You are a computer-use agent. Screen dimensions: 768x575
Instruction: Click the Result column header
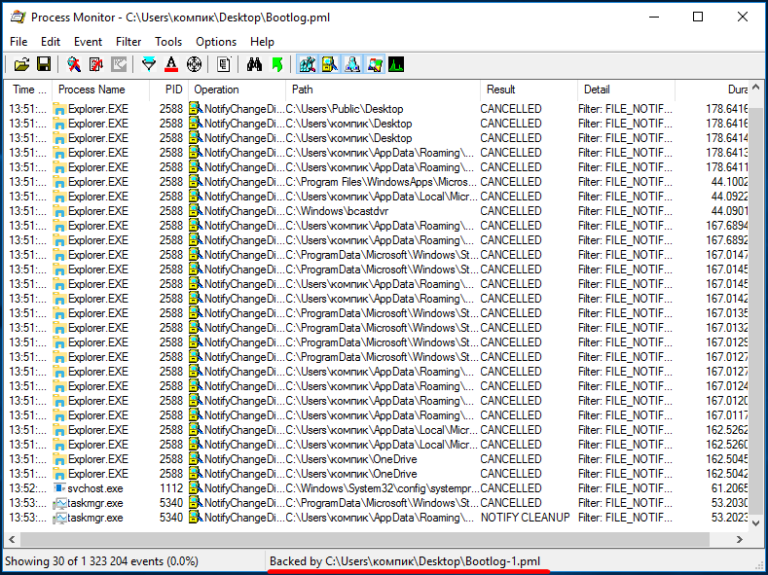pyautogui.click(x=501, y=89)
